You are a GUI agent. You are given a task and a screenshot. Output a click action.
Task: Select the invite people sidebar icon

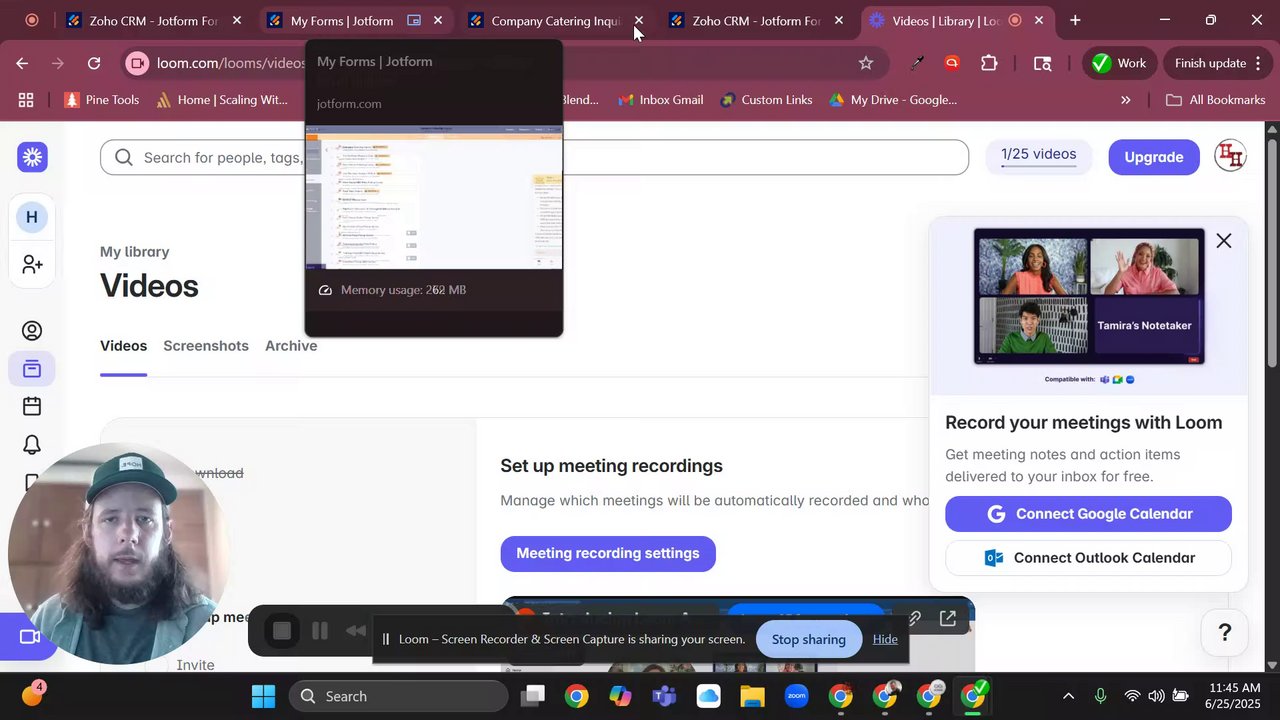click(32, 264)
